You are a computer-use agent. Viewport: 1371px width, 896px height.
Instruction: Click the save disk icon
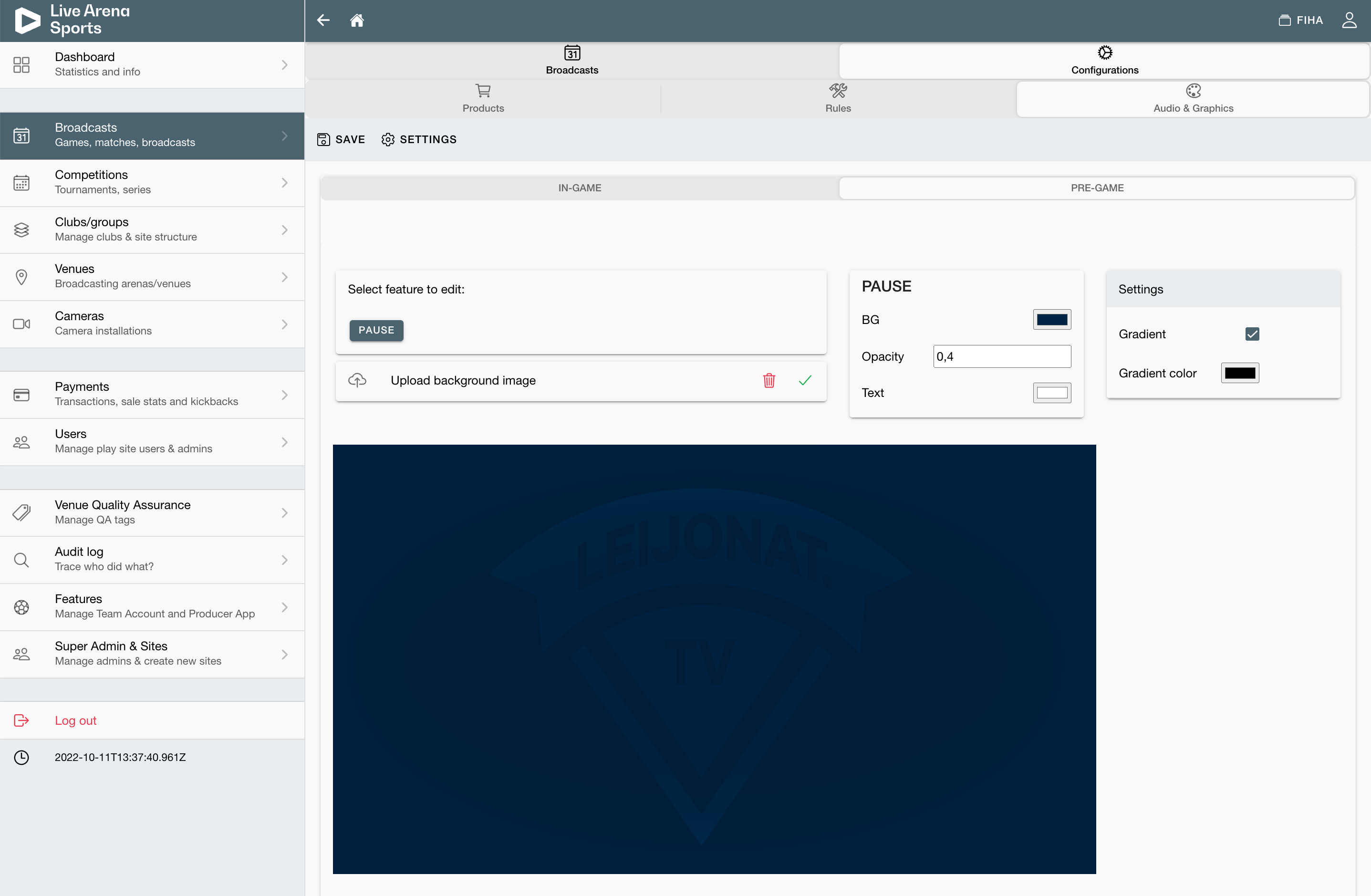(323, 139)
